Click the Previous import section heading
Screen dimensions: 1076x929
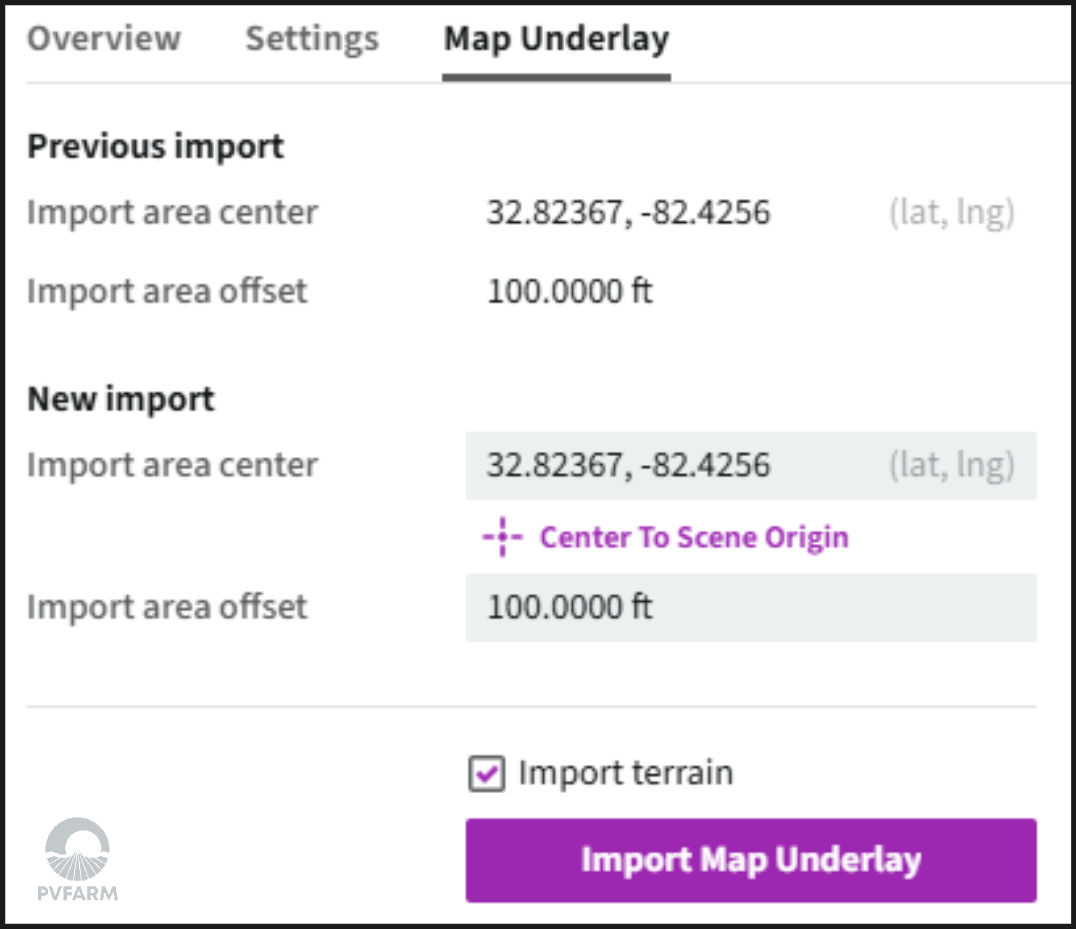pos(155,146)
